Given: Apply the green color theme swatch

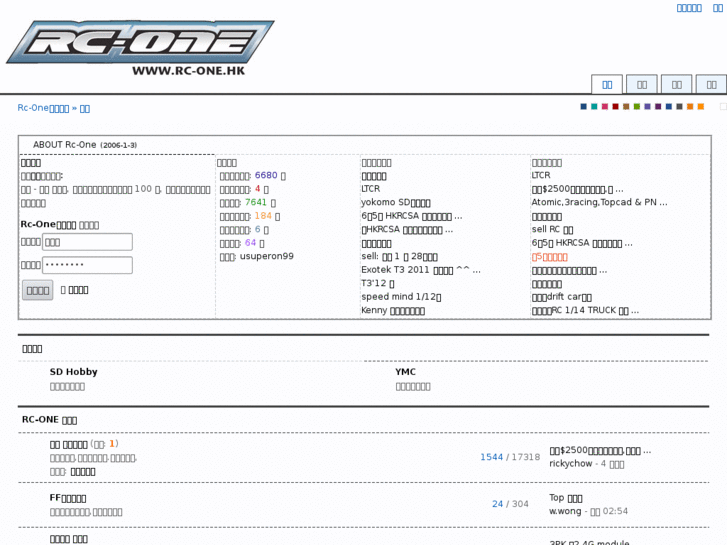Looking at the screenshot, I should 637,107.
